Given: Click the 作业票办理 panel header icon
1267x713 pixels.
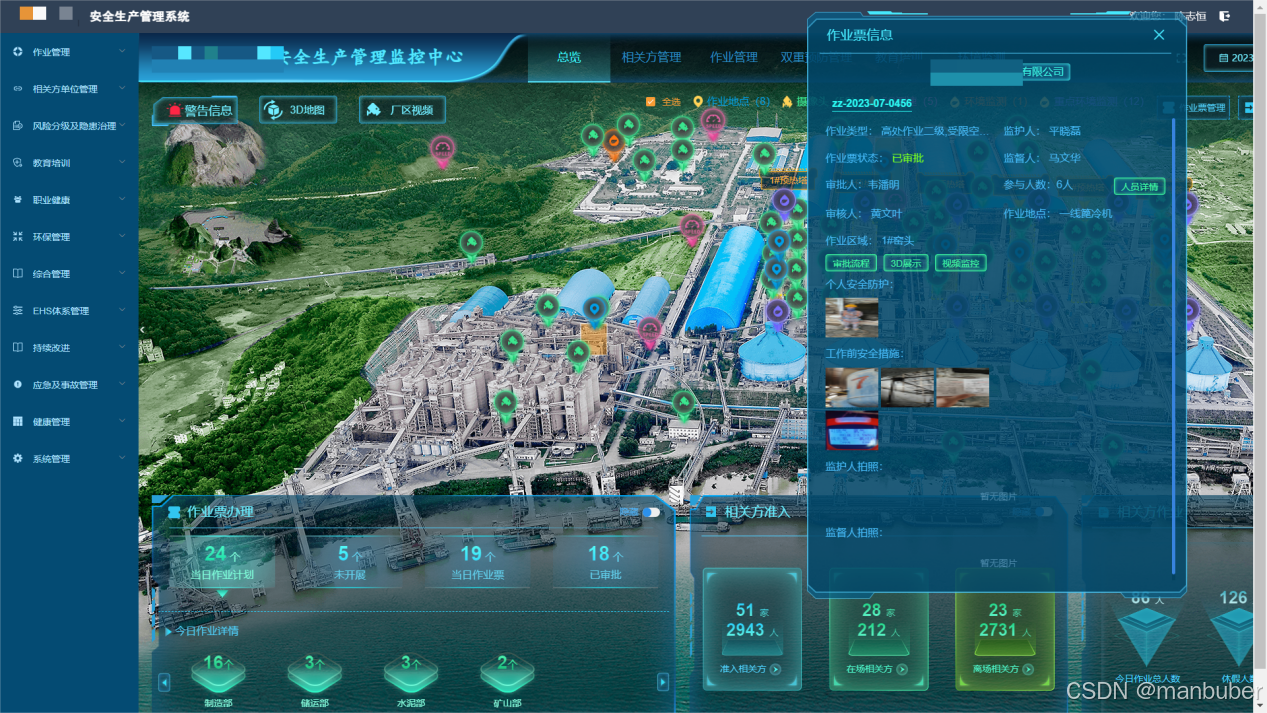Looking at the screenshot, I should click(x=174, y=512).
